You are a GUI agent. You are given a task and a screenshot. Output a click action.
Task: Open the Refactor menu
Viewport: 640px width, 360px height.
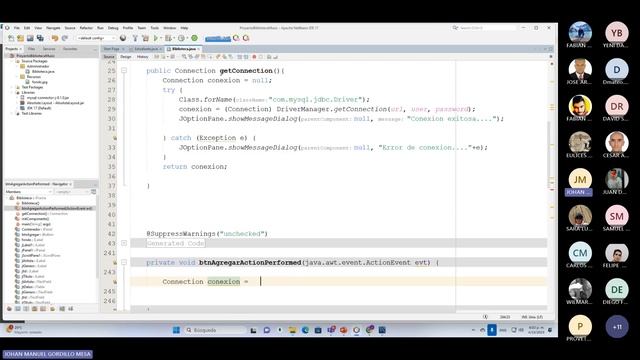86,28
